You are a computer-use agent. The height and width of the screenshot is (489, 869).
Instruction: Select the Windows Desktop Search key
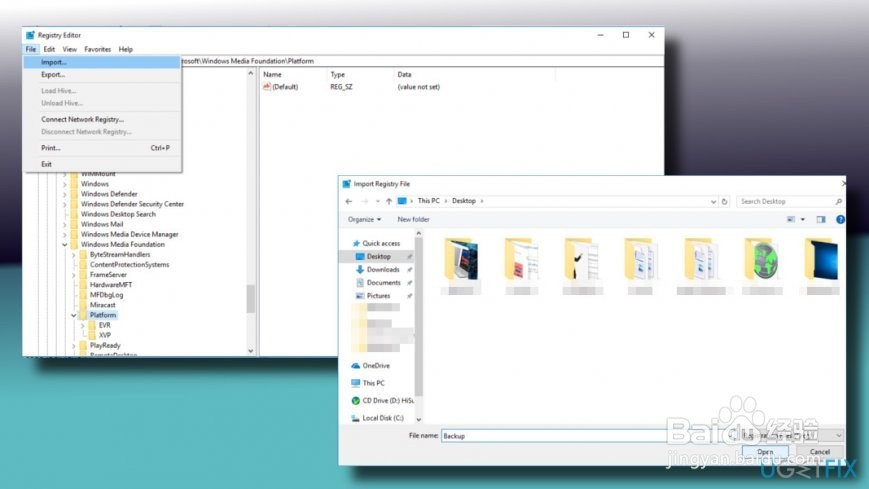pyautogui.click(x=118, y=214)
